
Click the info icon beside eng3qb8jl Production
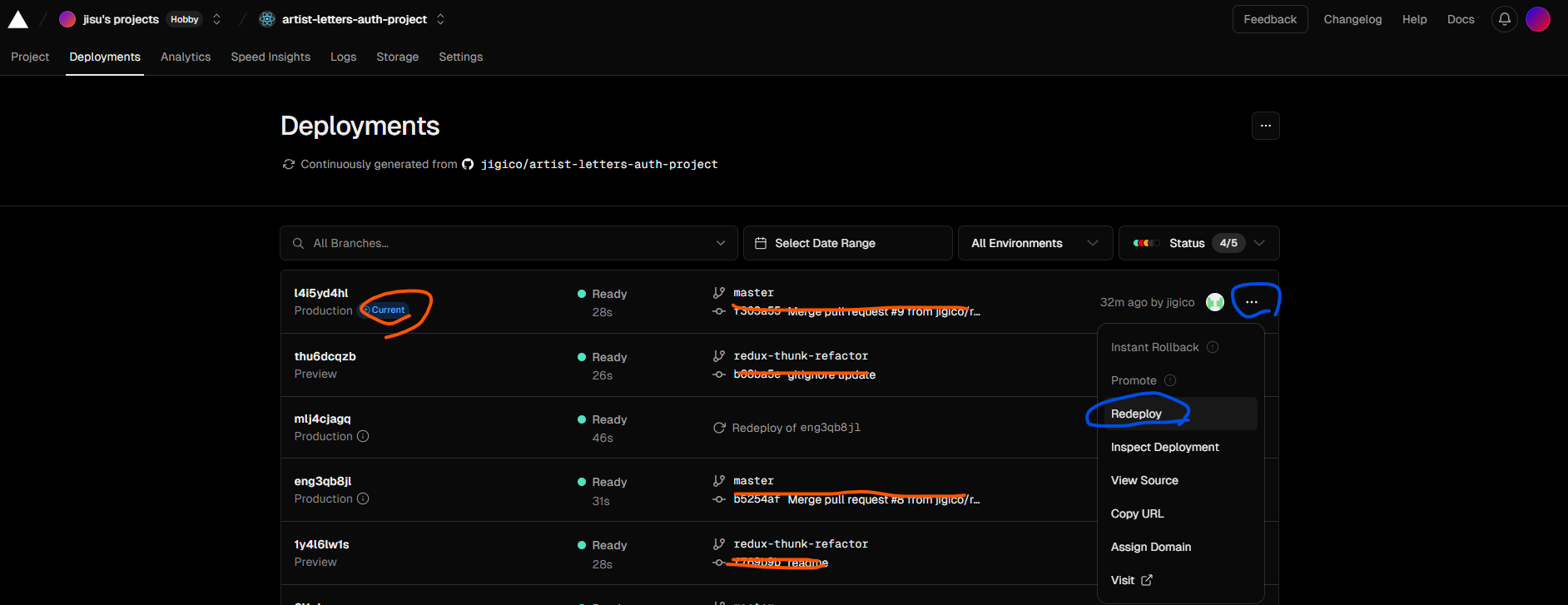pos(363,498)
